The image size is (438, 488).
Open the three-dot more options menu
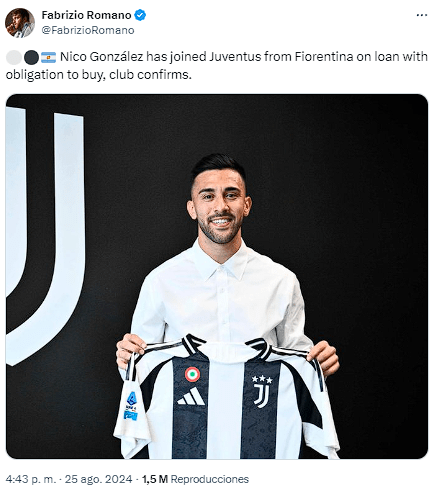pyautogui.click(x=422, y=15)
